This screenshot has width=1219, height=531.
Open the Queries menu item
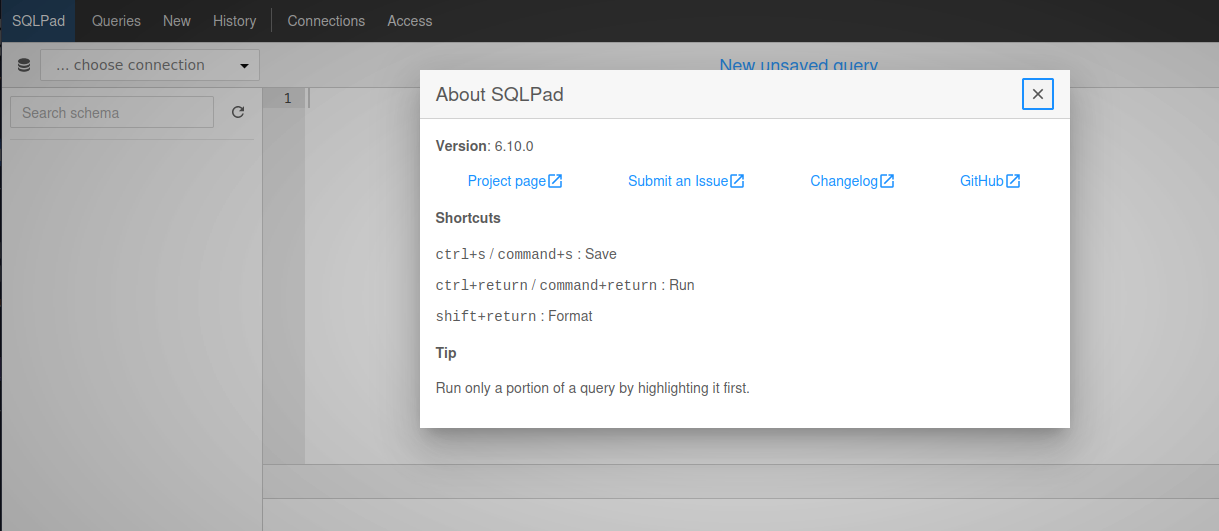pyautogui.click(x=116, y=20)
